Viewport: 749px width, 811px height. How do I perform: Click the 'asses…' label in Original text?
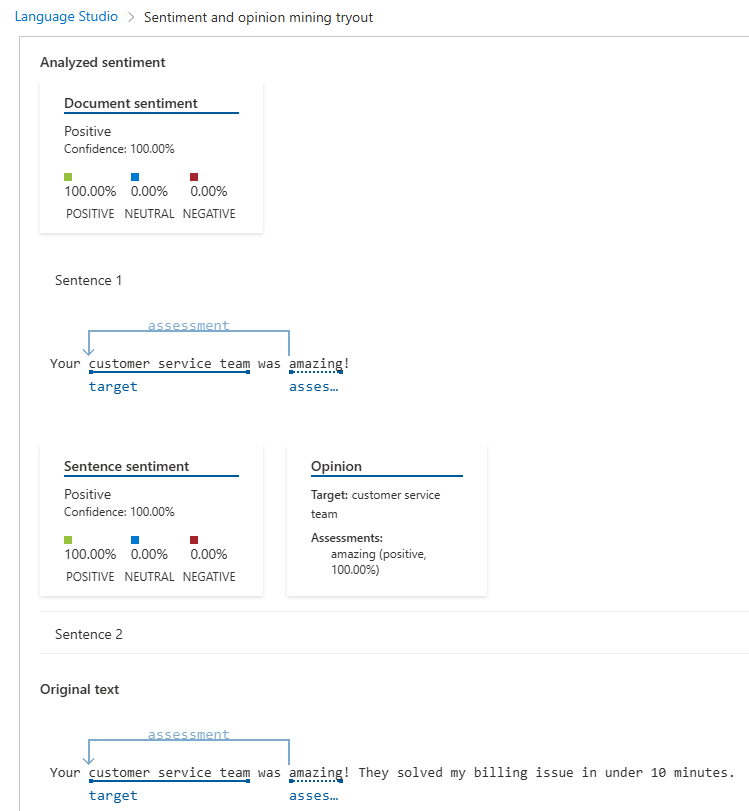coord(313,794)
